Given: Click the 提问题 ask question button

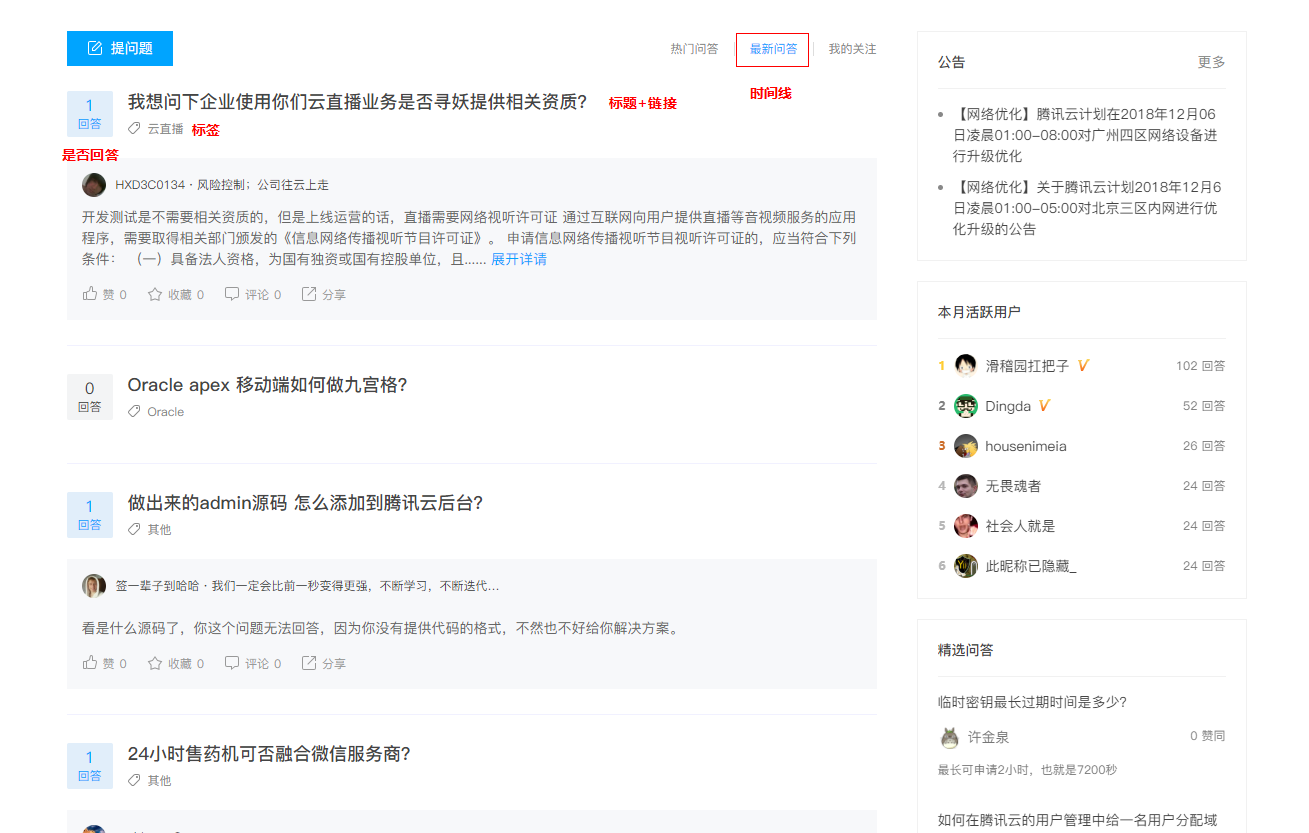Looking at the screenshot, I should [120, 48].
